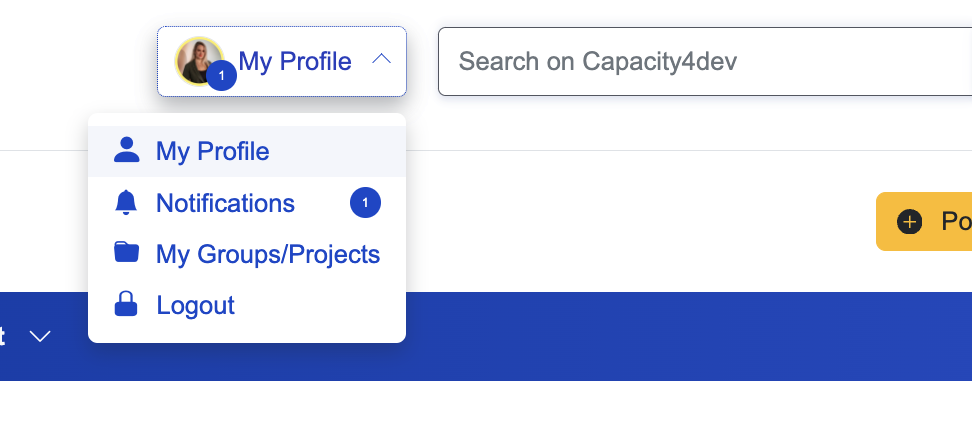This screenshot has width=972, height=438.
Task: Click the folder icon for My Groups/Projects
Action: 126,252
